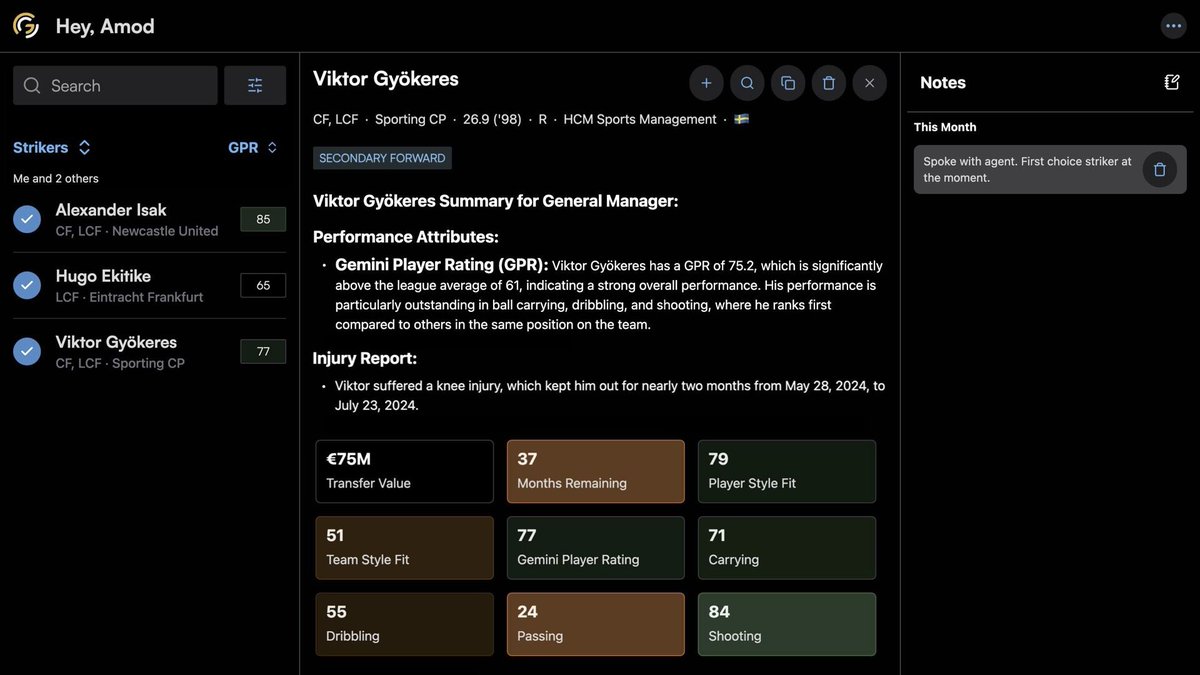Click the GPR score 77 badge in list

click(263, 351)
